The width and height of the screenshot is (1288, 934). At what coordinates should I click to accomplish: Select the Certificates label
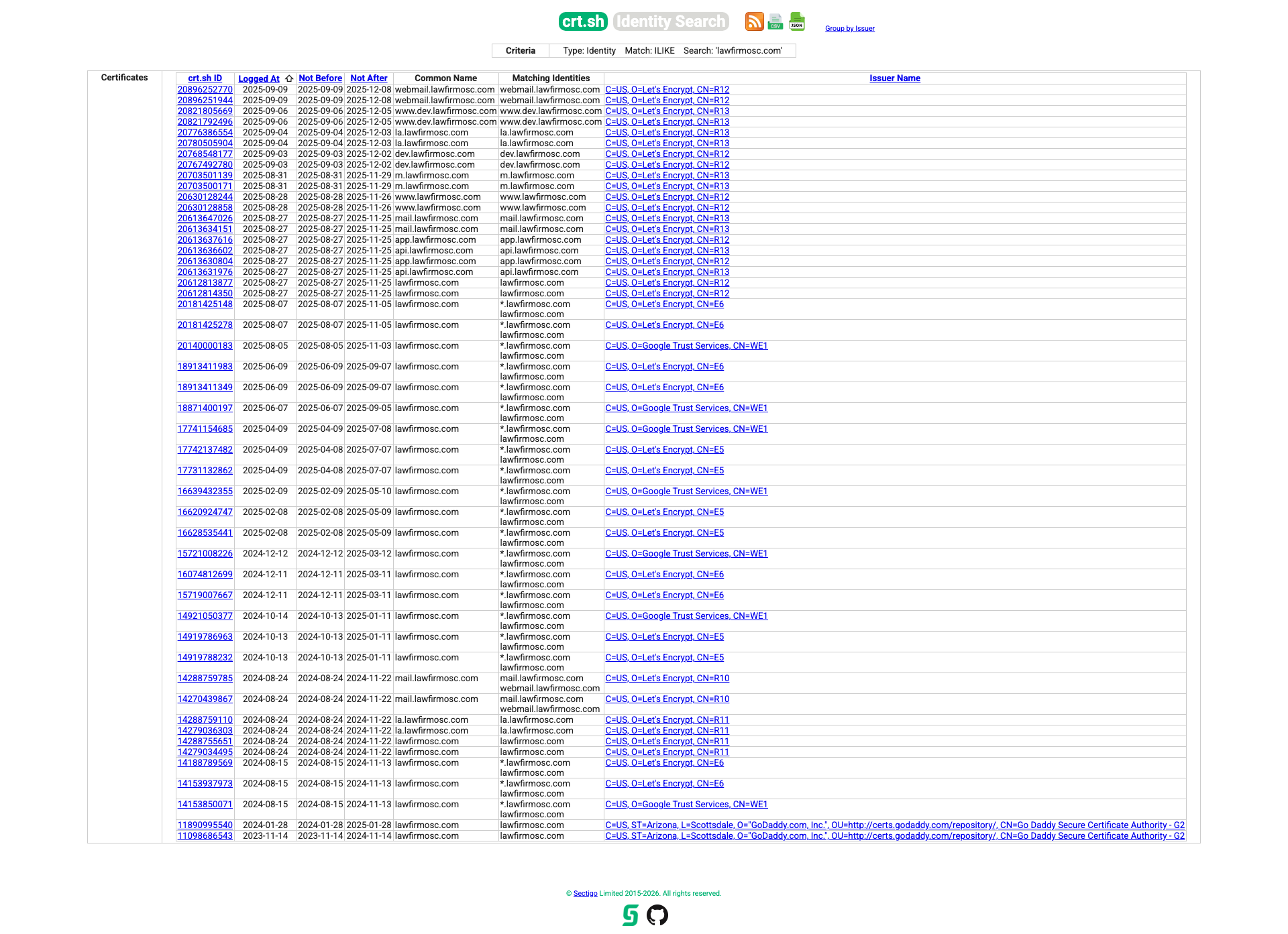(124, 78)
